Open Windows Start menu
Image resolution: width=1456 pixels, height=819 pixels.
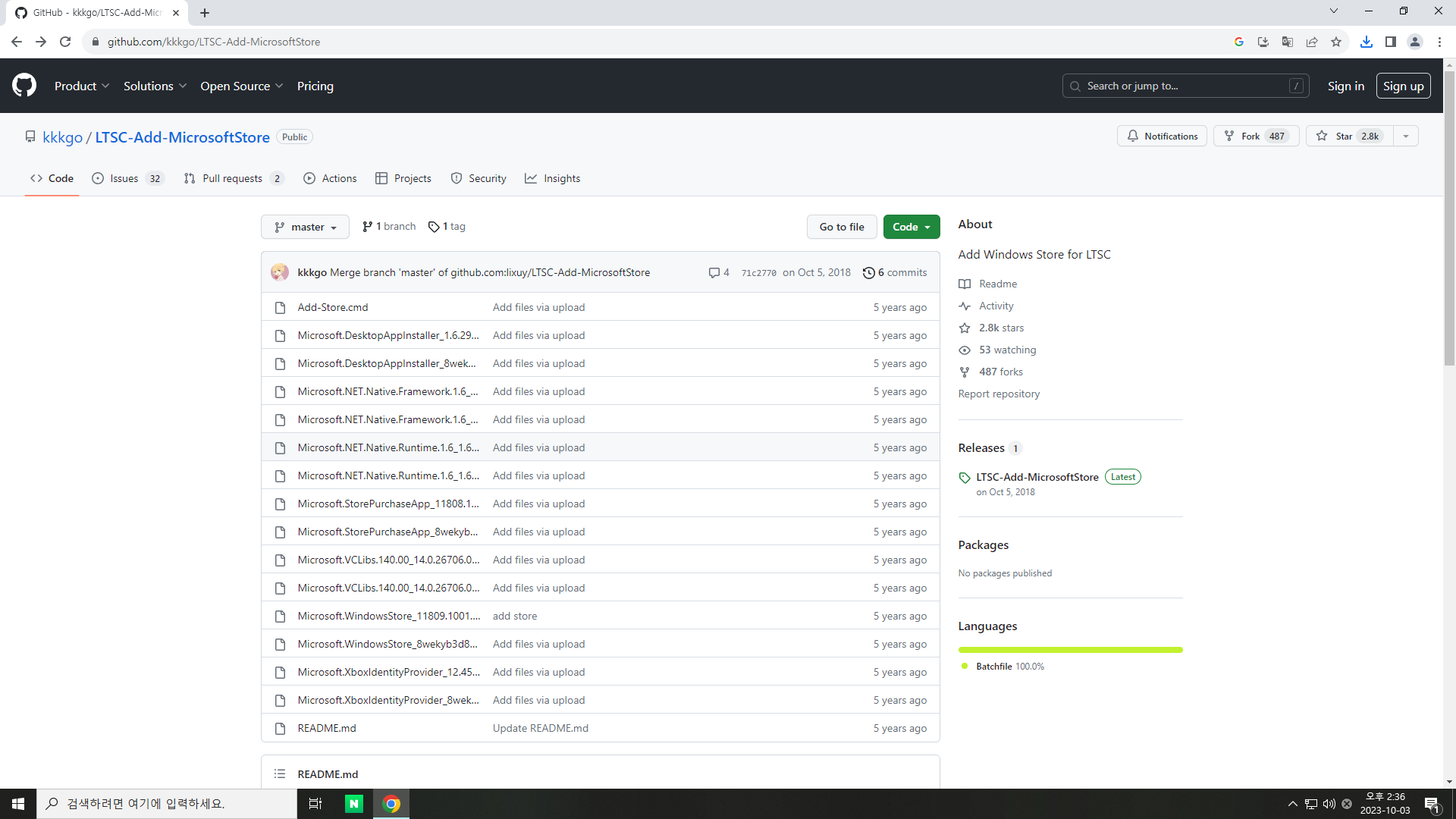(18, 803)
